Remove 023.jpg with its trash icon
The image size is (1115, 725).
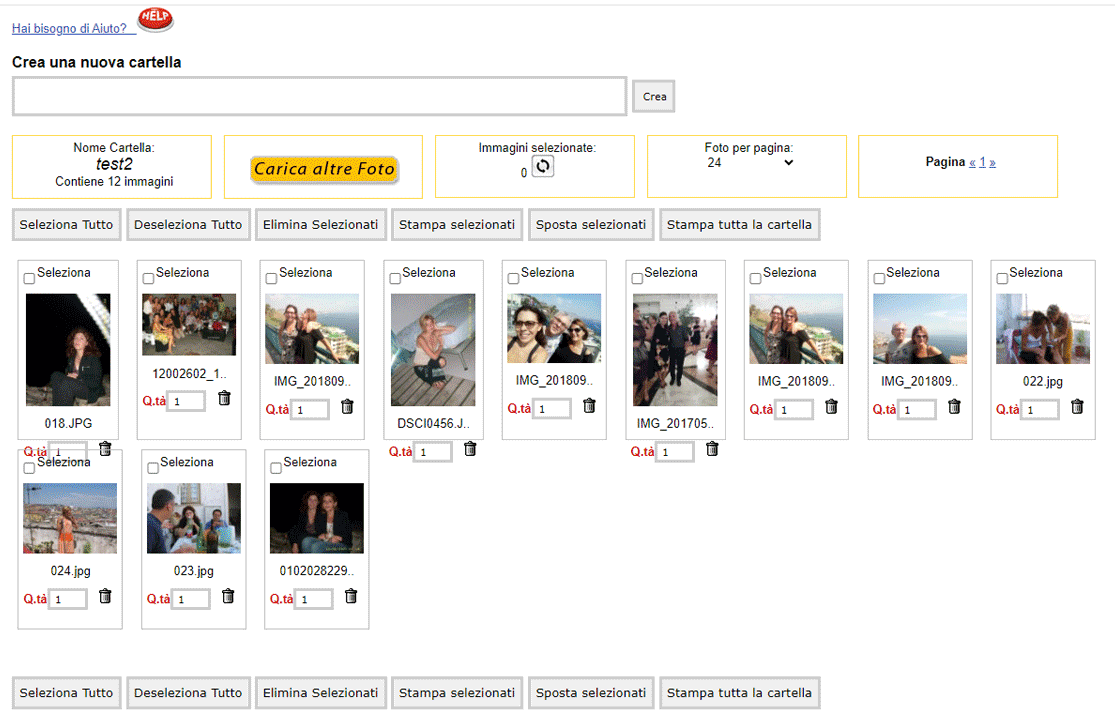coord(228,596)
